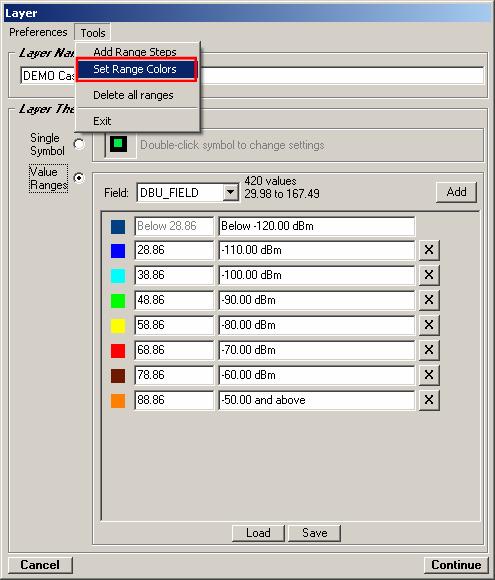
Task: Choose Exit from the Tools menu
Action: coord(102,121)
